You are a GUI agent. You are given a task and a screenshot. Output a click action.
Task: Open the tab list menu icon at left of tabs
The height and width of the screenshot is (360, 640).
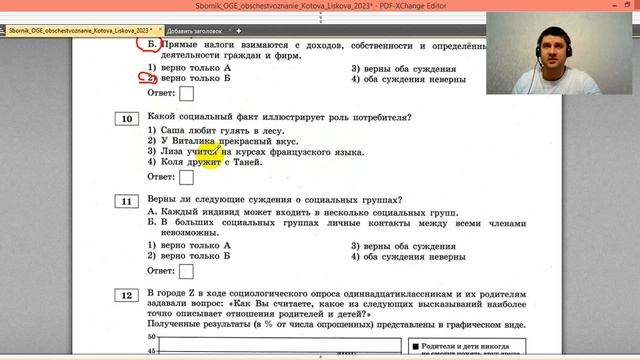pyautogui.click(x=2, y=31)
